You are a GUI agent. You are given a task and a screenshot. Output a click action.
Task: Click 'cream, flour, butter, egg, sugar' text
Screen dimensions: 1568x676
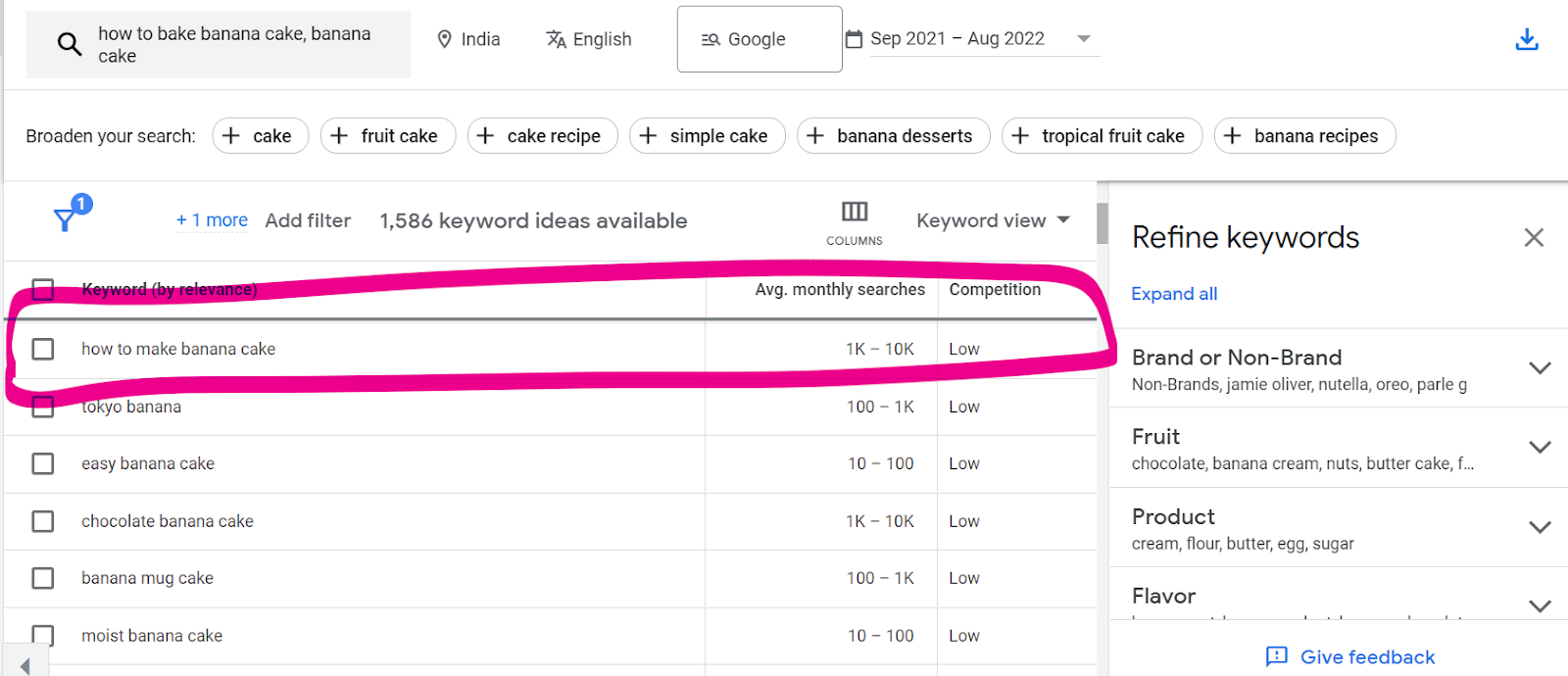[1243, 544]
